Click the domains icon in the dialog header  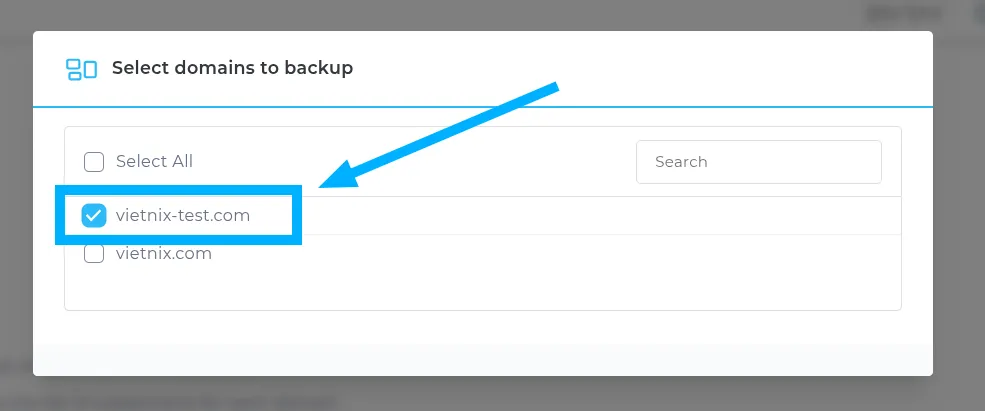(81, 69)
